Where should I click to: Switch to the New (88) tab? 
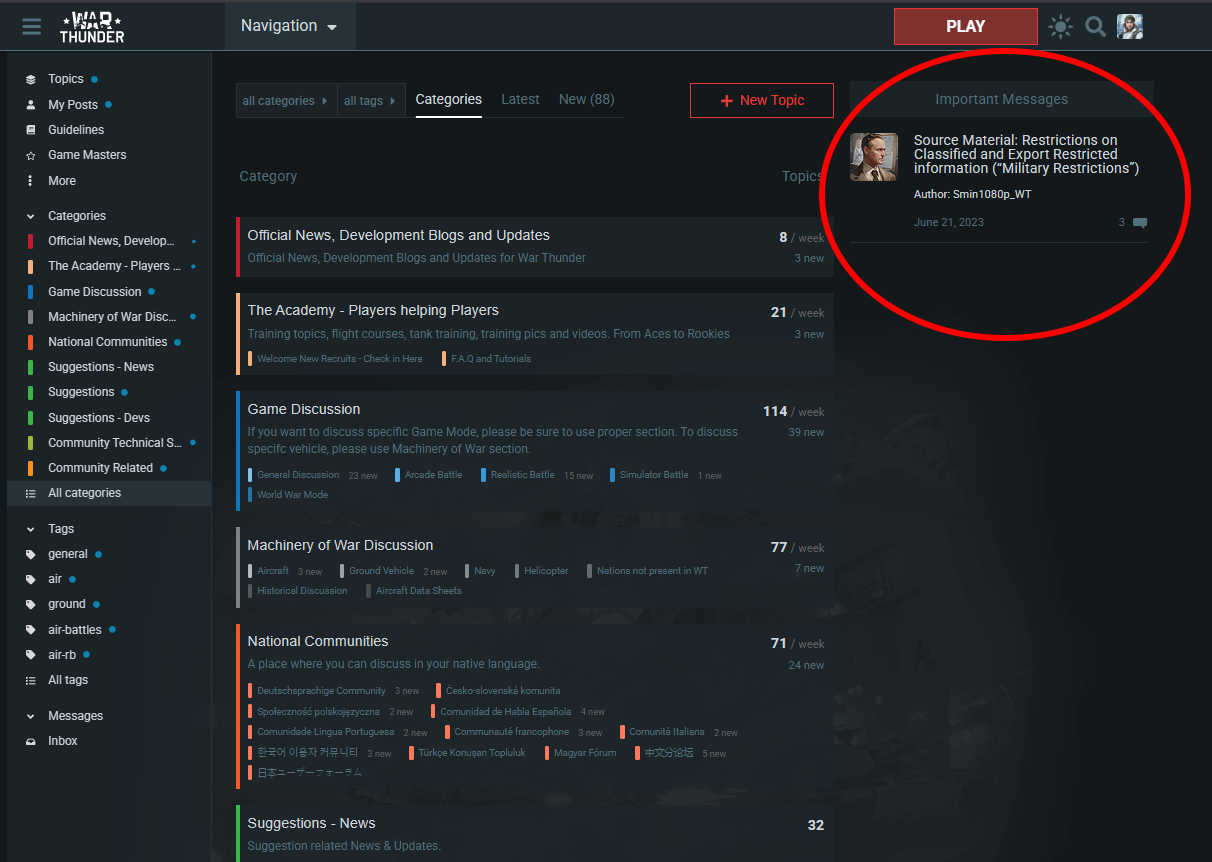[587, 99]
